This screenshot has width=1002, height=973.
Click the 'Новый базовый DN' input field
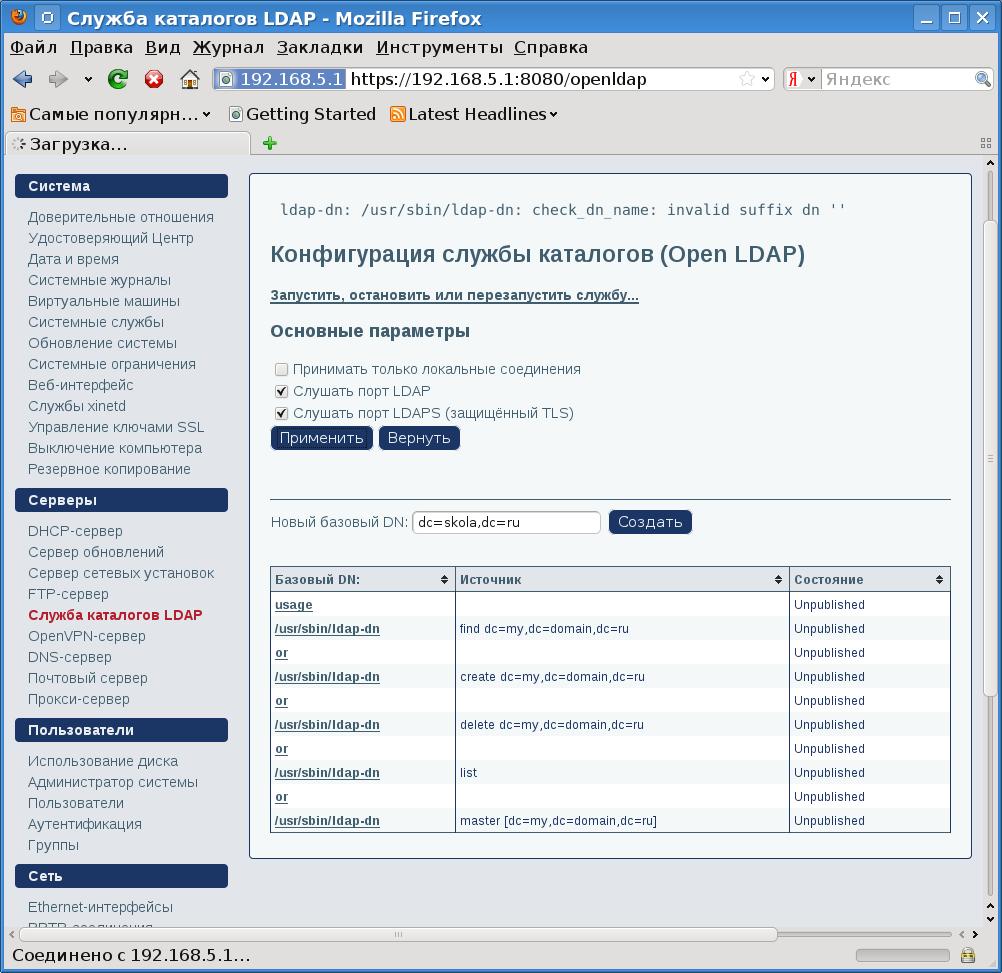506,522
